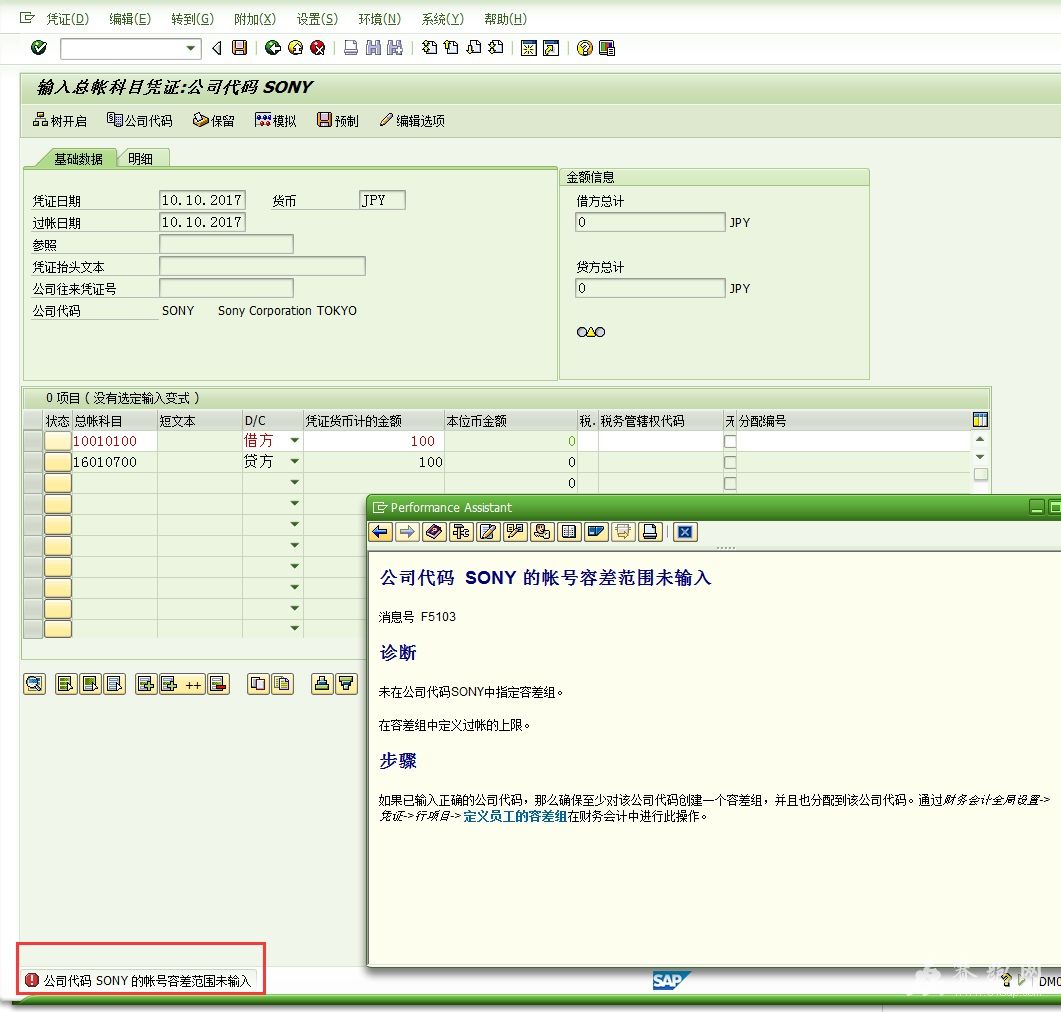Click Performance Assistant Application Help book icon
Screen dimensions: 1061x1012
[x=434, y=532]
